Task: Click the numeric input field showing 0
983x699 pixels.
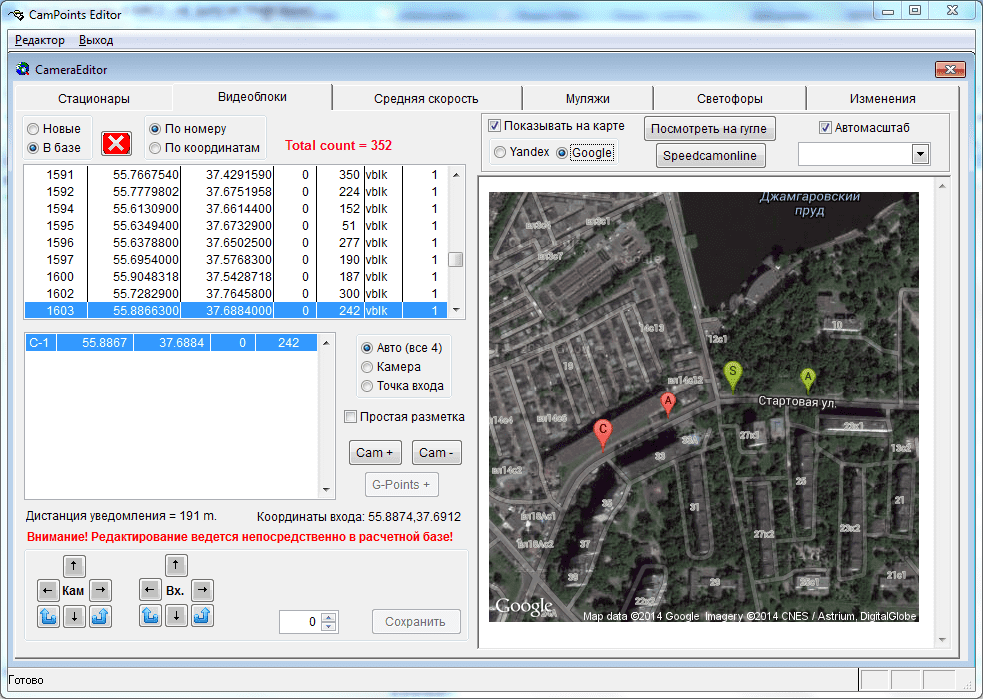Action: point(301,622)
